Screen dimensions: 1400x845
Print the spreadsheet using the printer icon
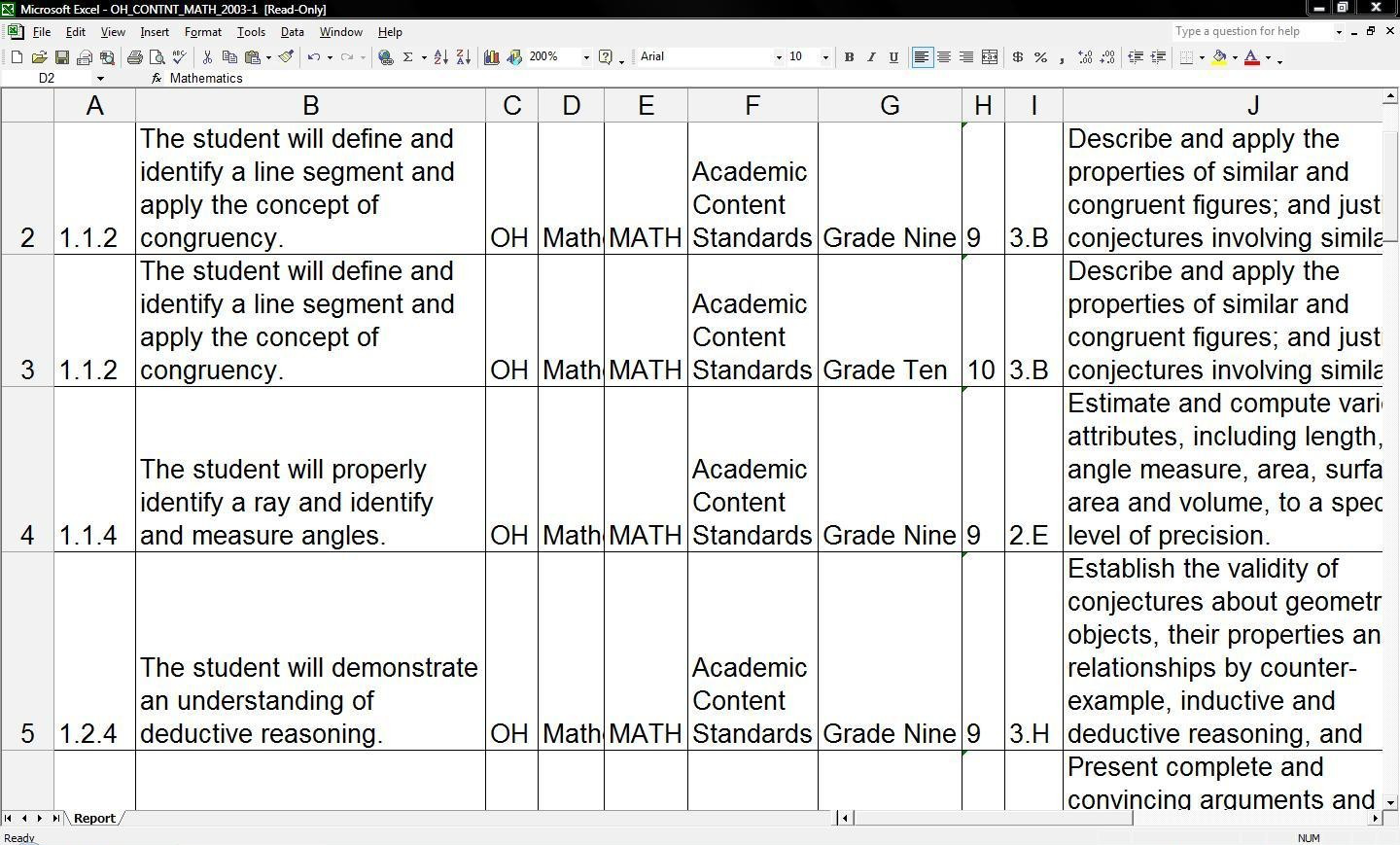[x=135, y=57]
